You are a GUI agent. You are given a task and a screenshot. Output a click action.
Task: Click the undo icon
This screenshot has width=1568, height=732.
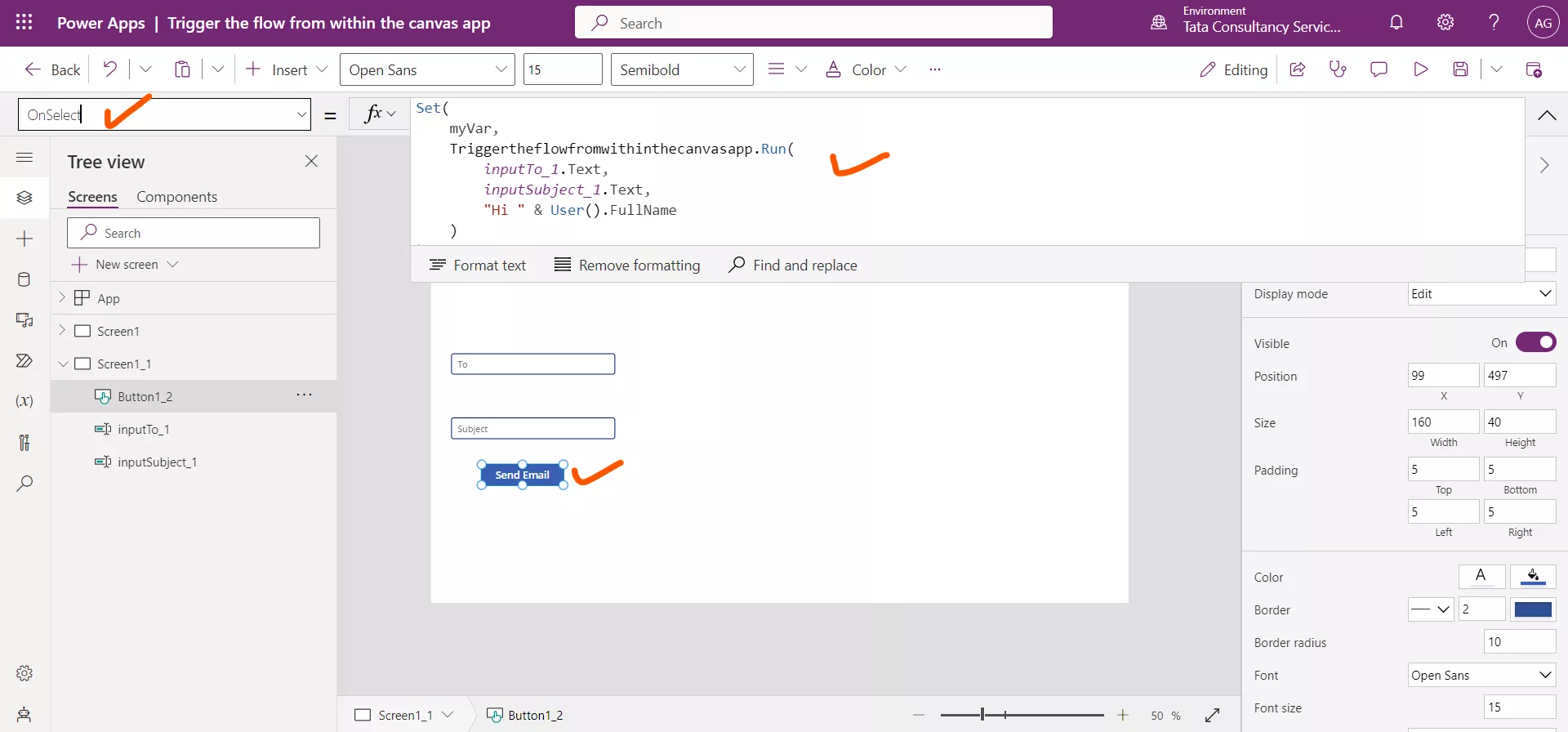[x=109, y=69]
